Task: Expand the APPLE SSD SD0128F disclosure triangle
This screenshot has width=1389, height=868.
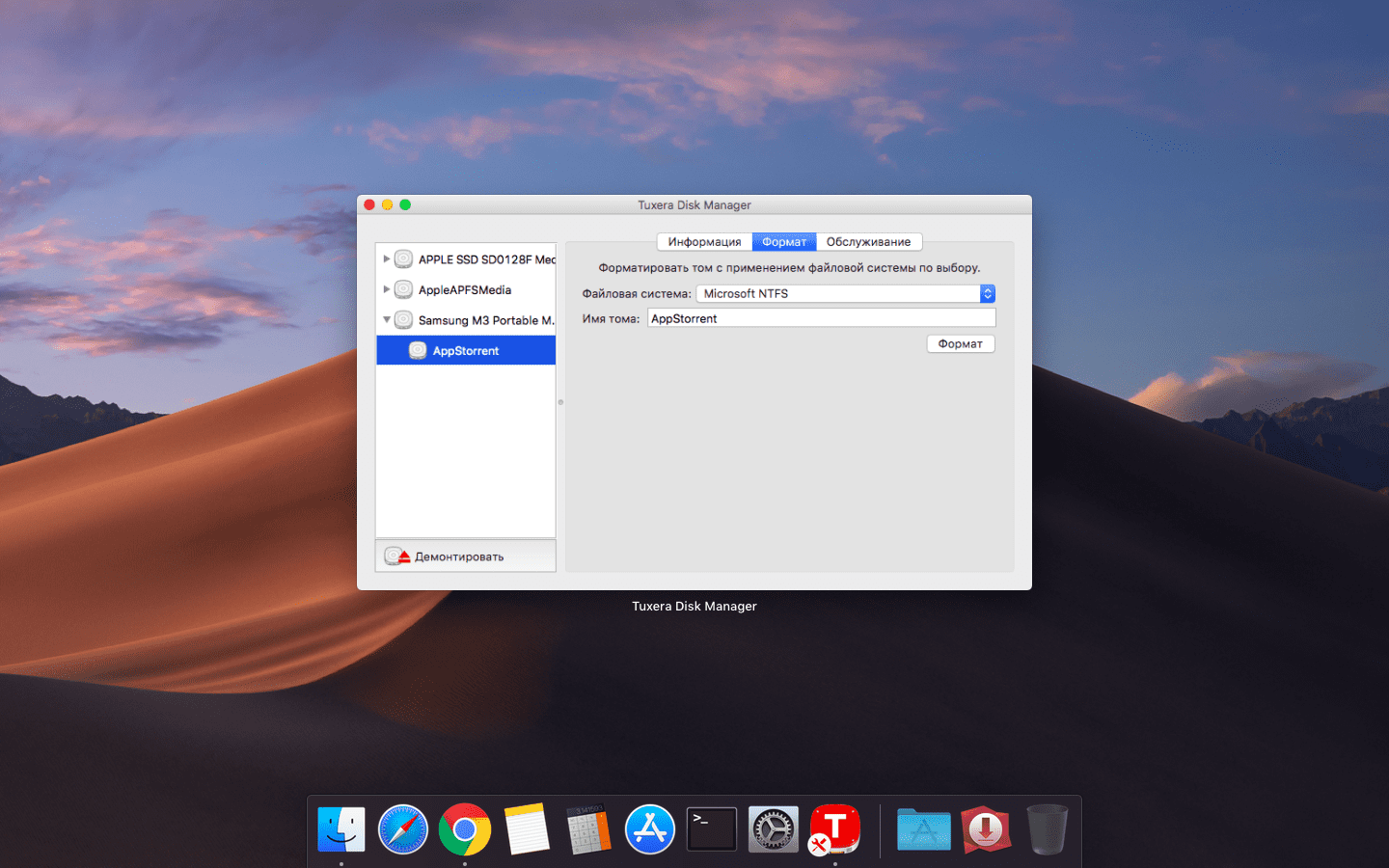Action: [388, 258]
